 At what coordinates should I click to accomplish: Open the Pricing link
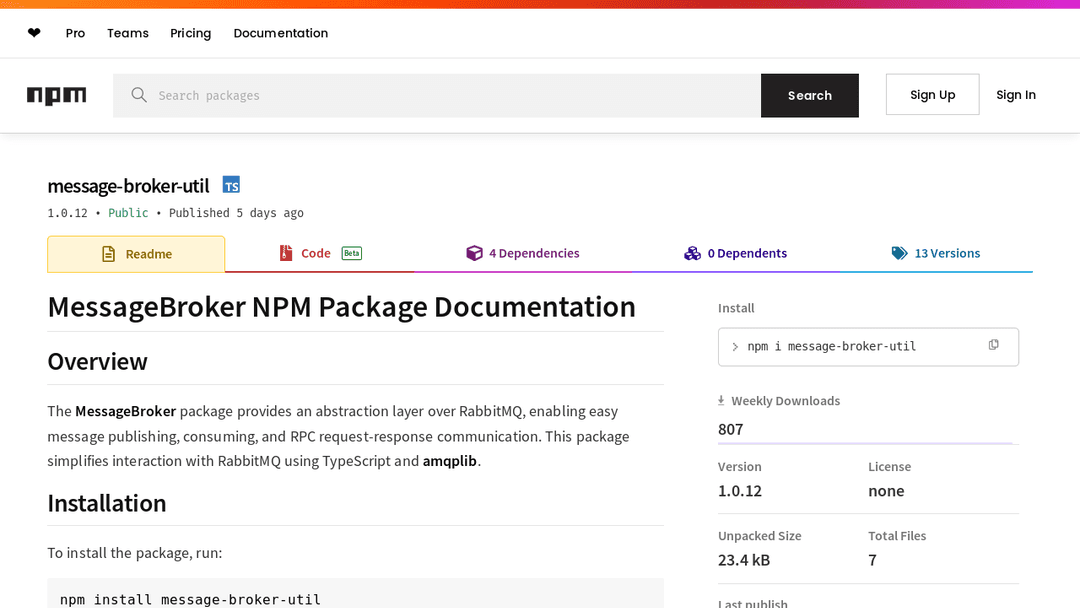190,33
